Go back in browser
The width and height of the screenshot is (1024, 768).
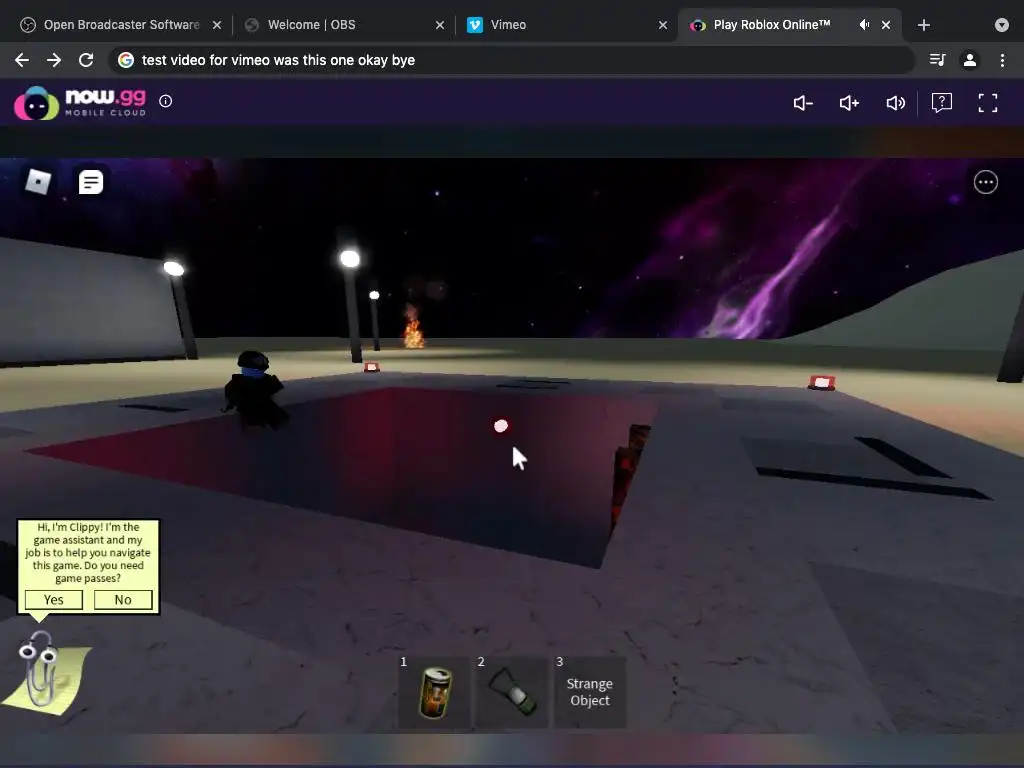point(22,60)
